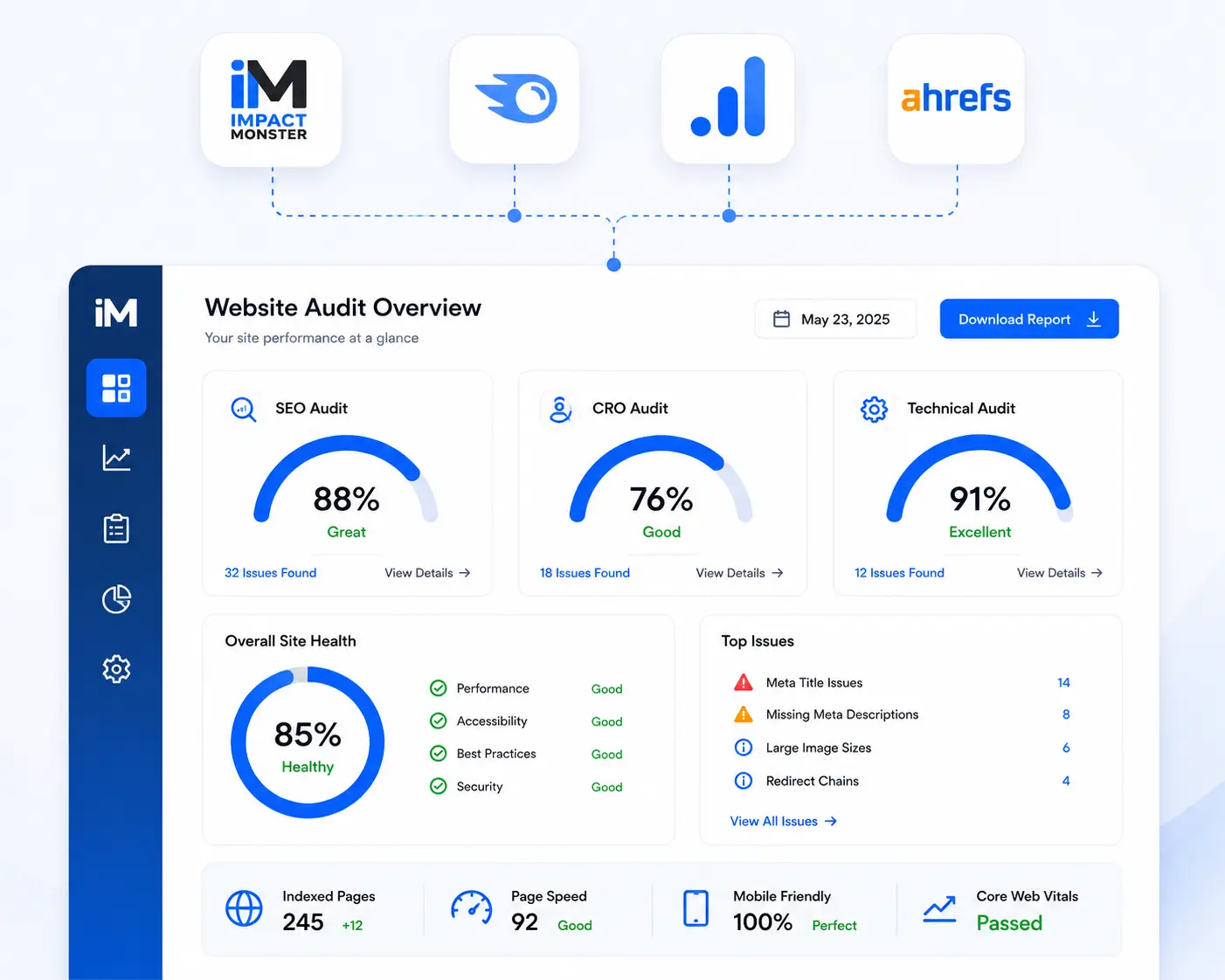Open View Details on the CRO Audit card
Image resolution: width=1225 pixels, height=980 pixels.
pyautogui.click(x=740, y=573)
